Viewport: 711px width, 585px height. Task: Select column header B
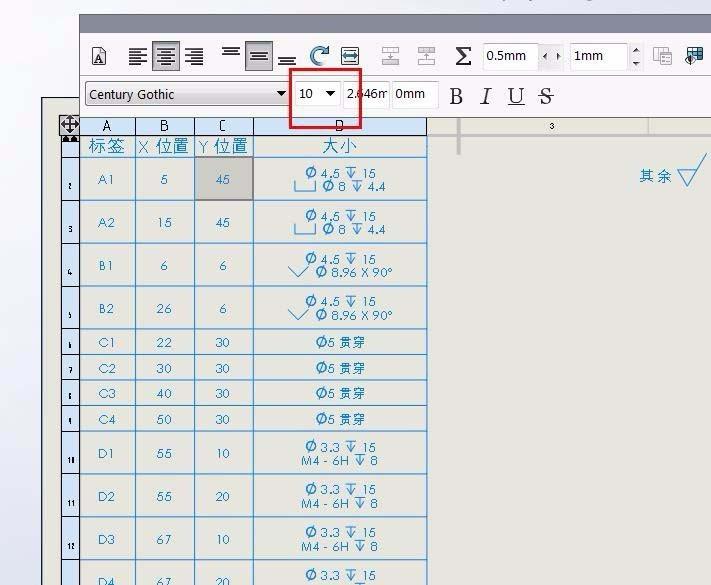pos(165,126)
